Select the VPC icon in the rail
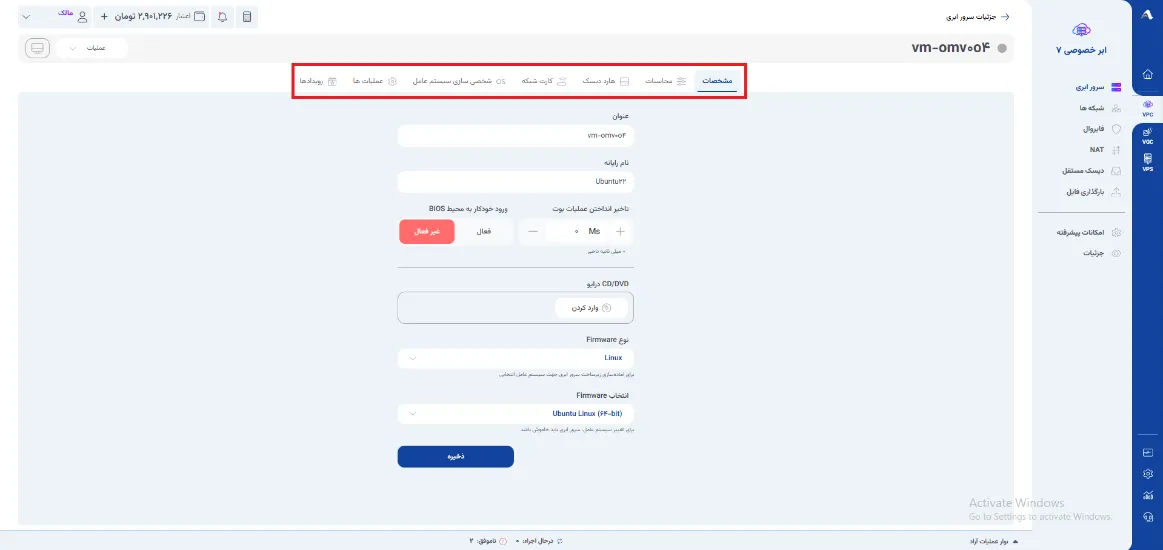 (1147, 108)
